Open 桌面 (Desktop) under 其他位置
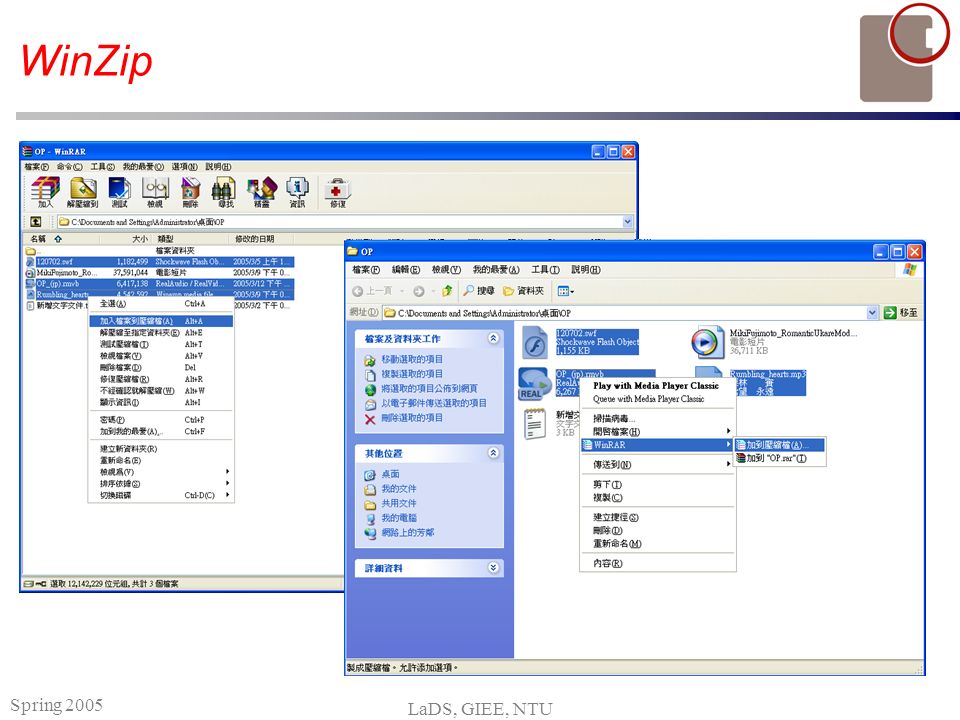 pyautogui.click(x=382, y=474)
